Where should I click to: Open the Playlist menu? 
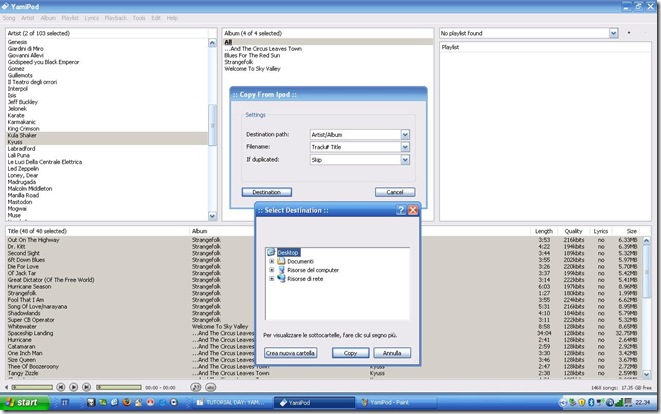[70, 18]
